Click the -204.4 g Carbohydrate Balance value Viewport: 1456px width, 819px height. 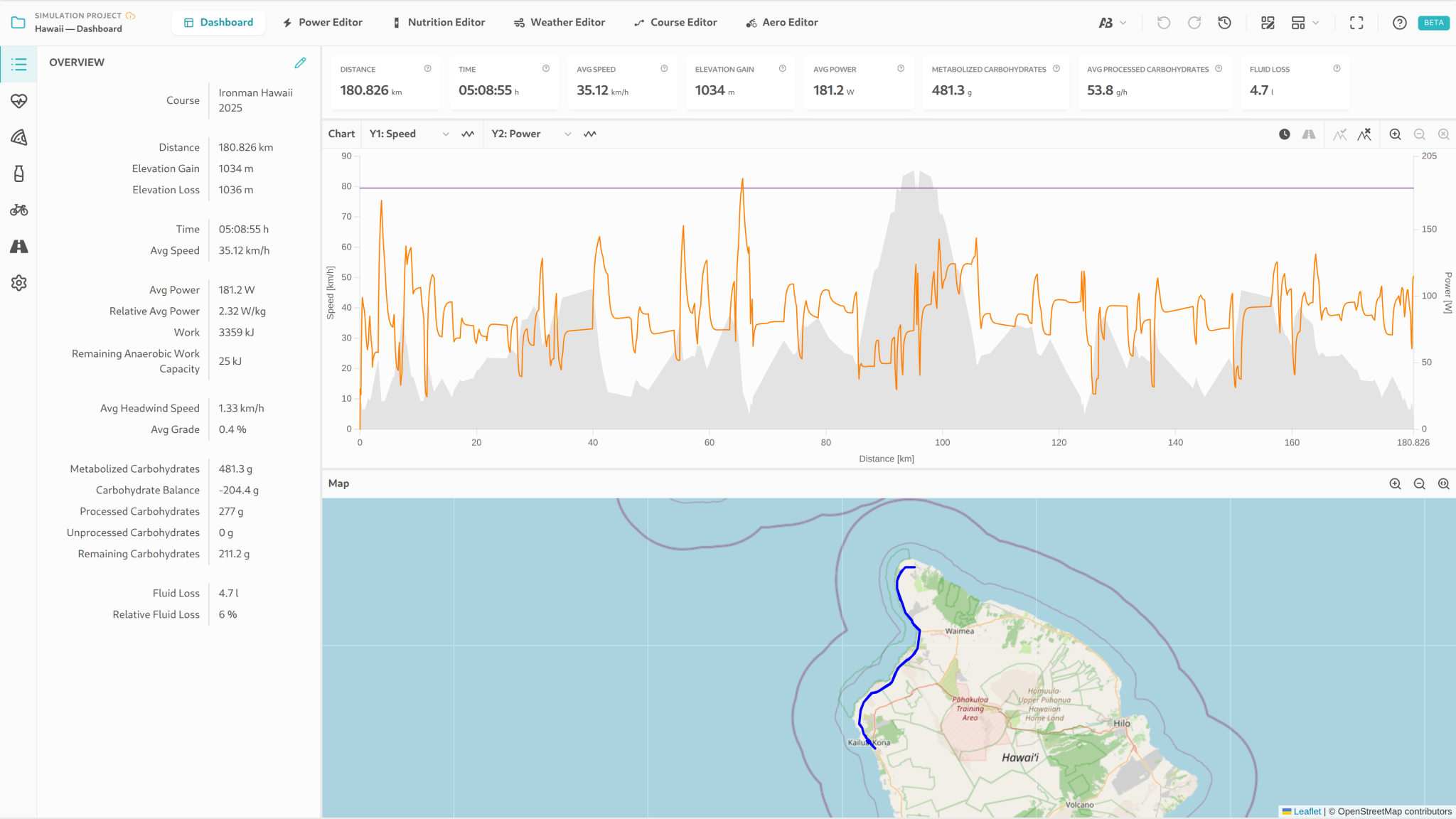[x=239, y=491]
